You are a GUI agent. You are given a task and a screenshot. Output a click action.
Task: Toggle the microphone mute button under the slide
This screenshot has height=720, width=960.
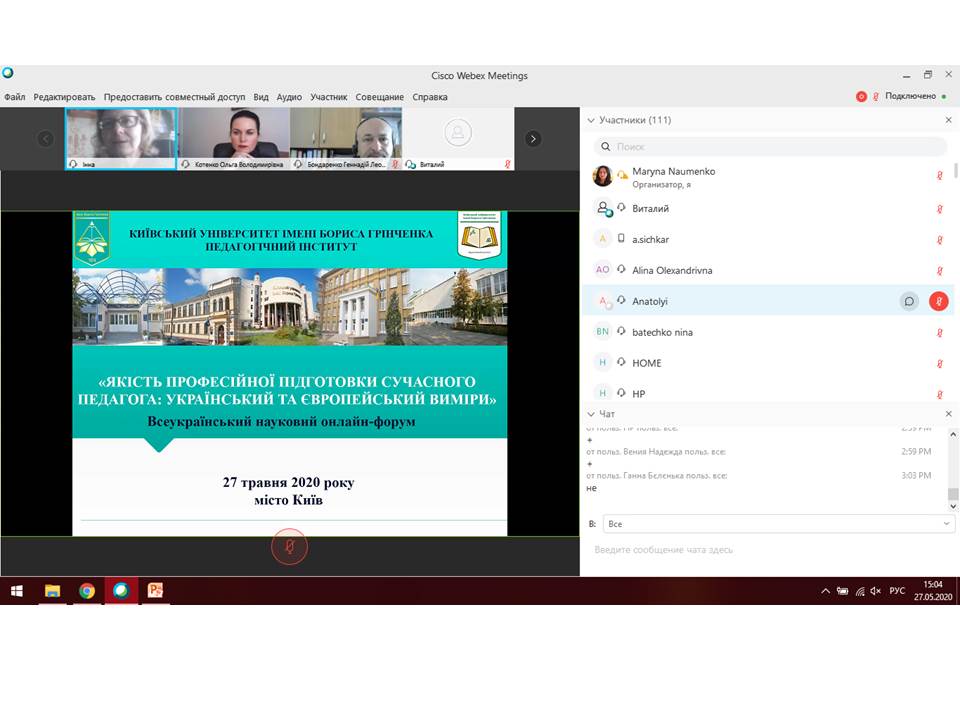click(x=289, y=547)
